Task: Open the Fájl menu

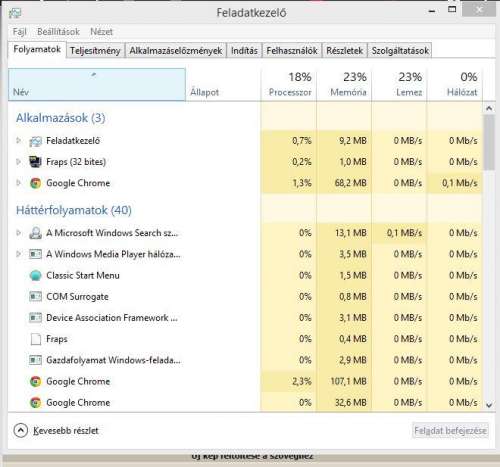Action: (19, 32)
